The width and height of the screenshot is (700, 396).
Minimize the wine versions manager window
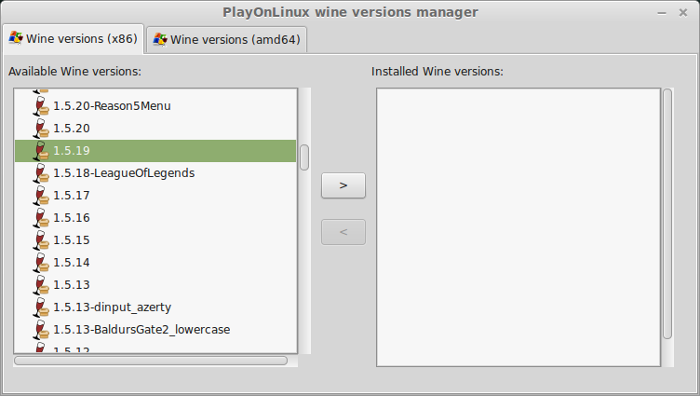coord(662,13)
